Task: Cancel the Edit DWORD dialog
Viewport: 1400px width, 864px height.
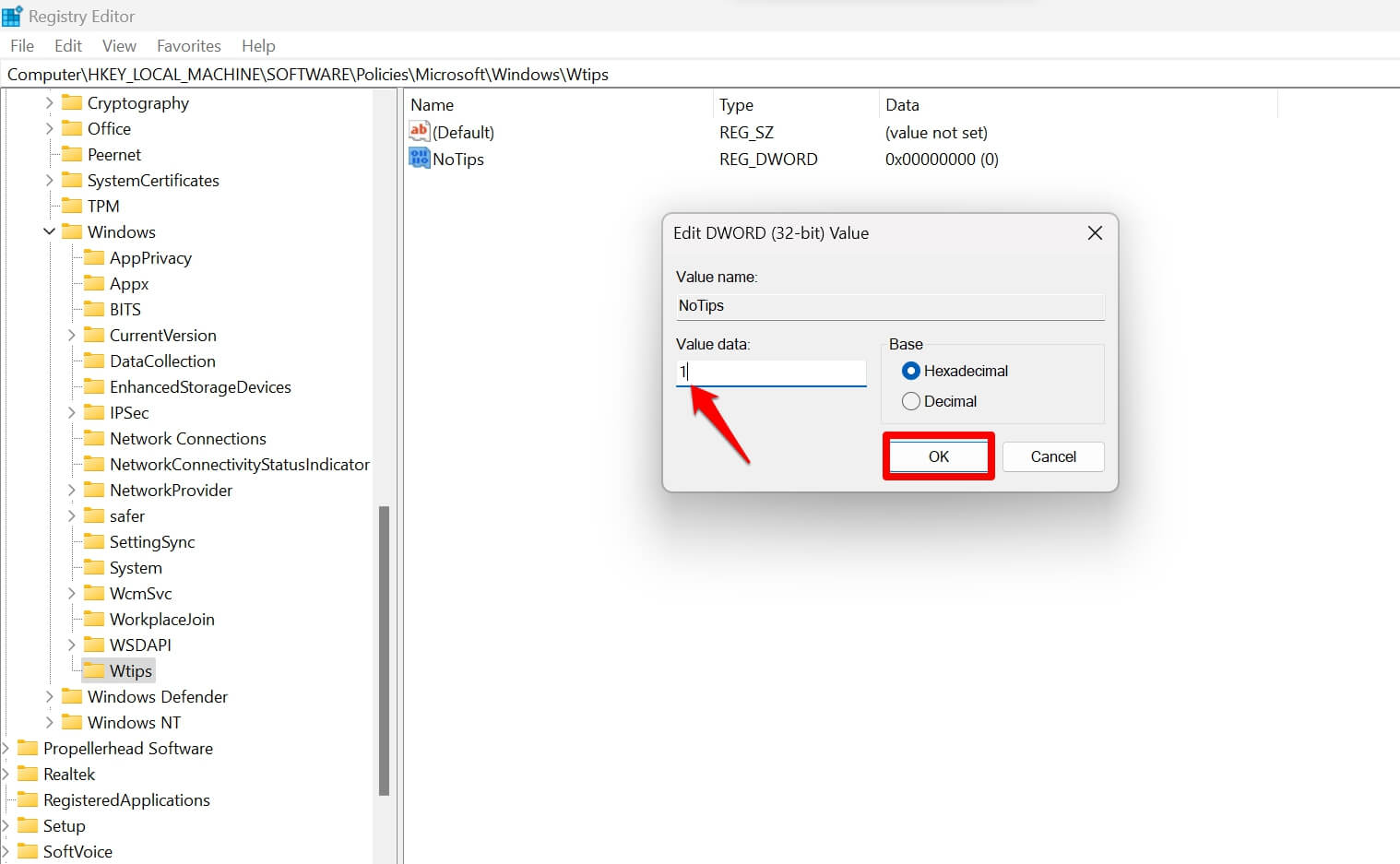Action: (1053, 456)
